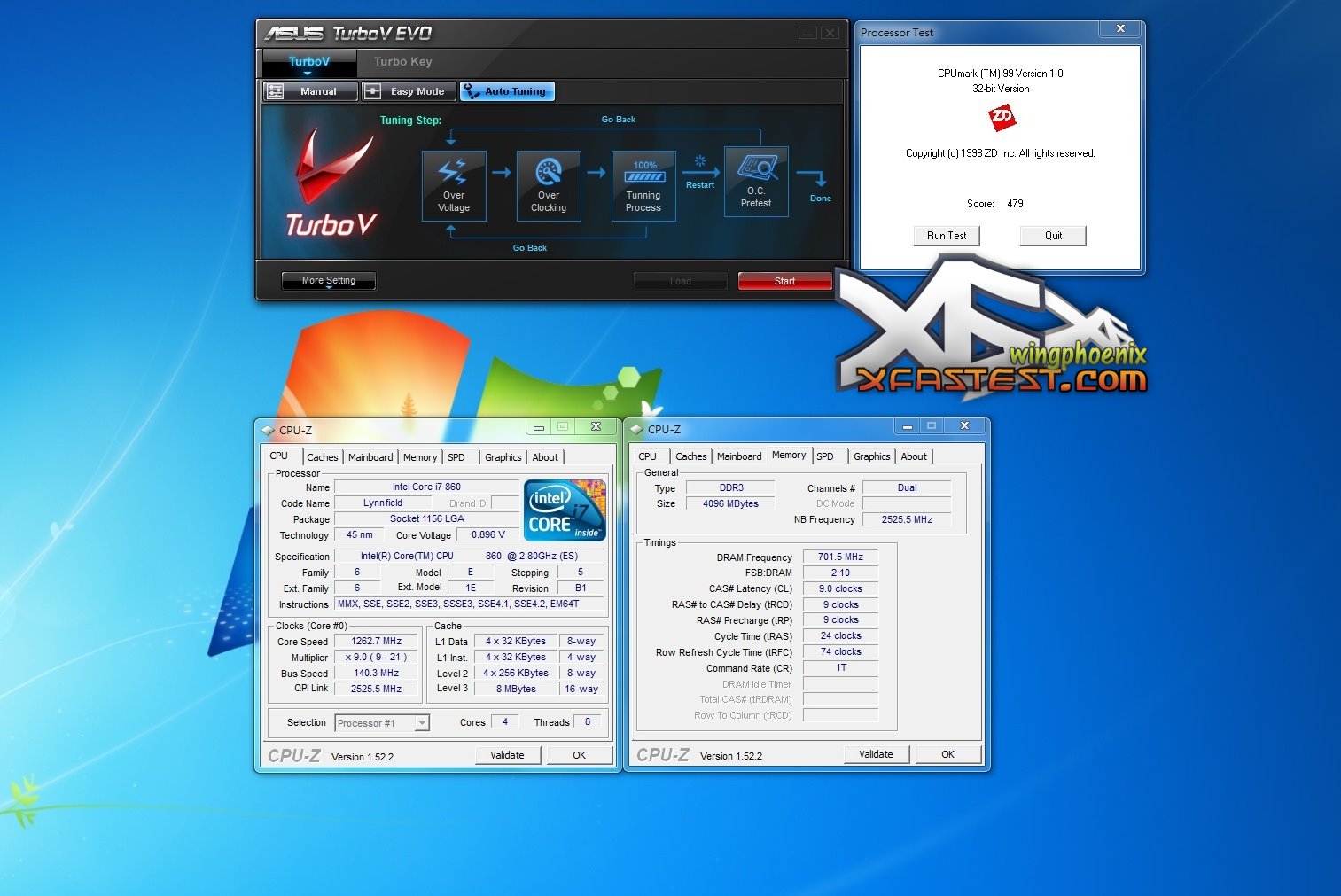
Task: Switch to the Turbo Key tab
Action: click(403, 62)
